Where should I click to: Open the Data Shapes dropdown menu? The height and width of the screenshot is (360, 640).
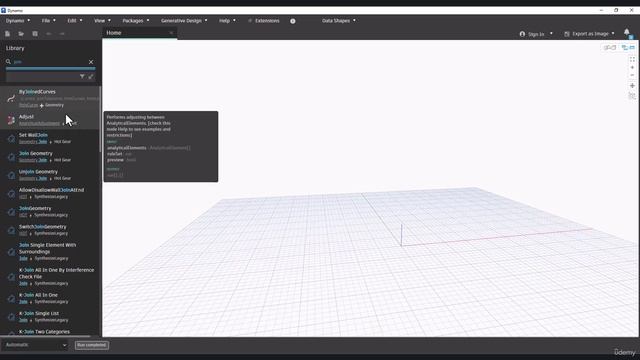(339, 20)
